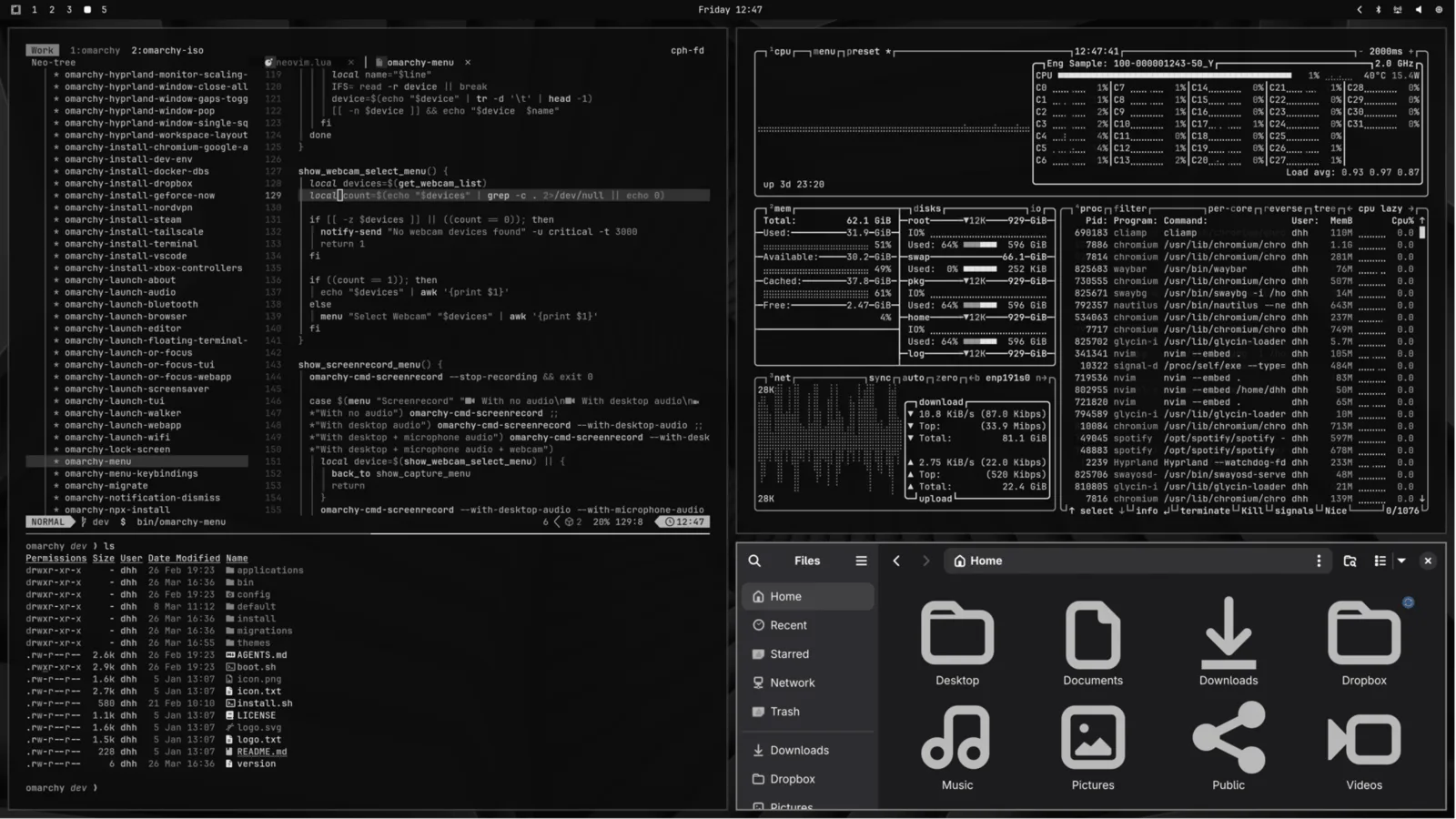Viewport: 1456px width, 819px height.
Task: Open signals in btop process footer
Action: click(1294, 511)
